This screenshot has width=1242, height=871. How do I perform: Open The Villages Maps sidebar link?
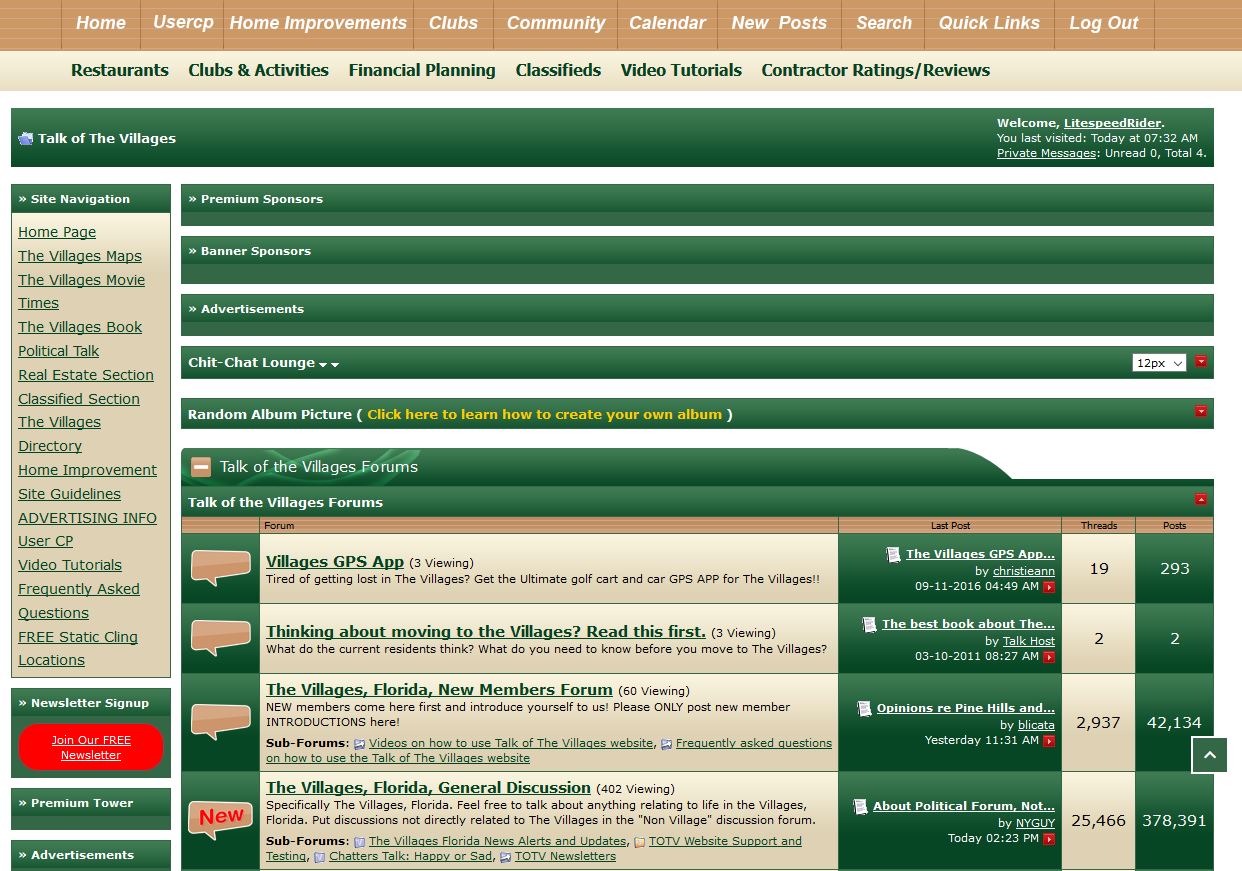pos(80,256)
